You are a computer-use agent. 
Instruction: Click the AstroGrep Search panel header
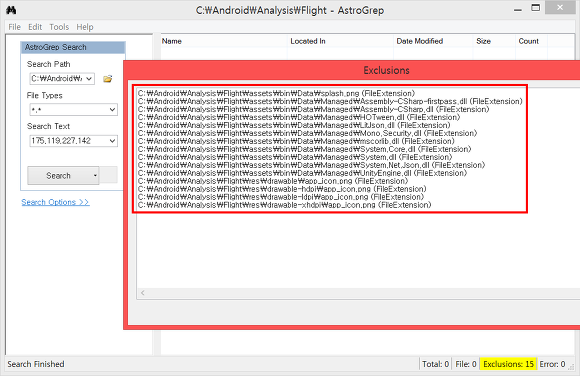[x=73, y=47]
